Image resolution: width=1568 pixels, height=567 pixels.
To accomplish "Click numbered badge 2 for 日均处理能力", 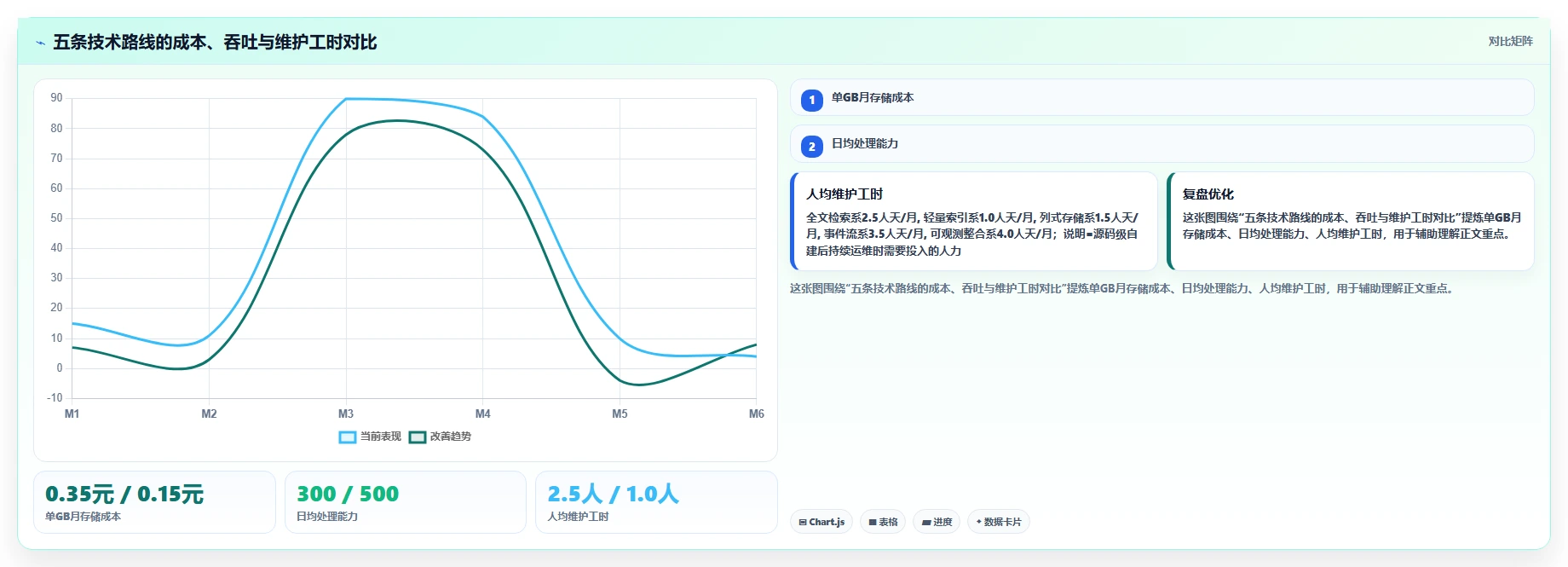I will (x=812, y=147).
